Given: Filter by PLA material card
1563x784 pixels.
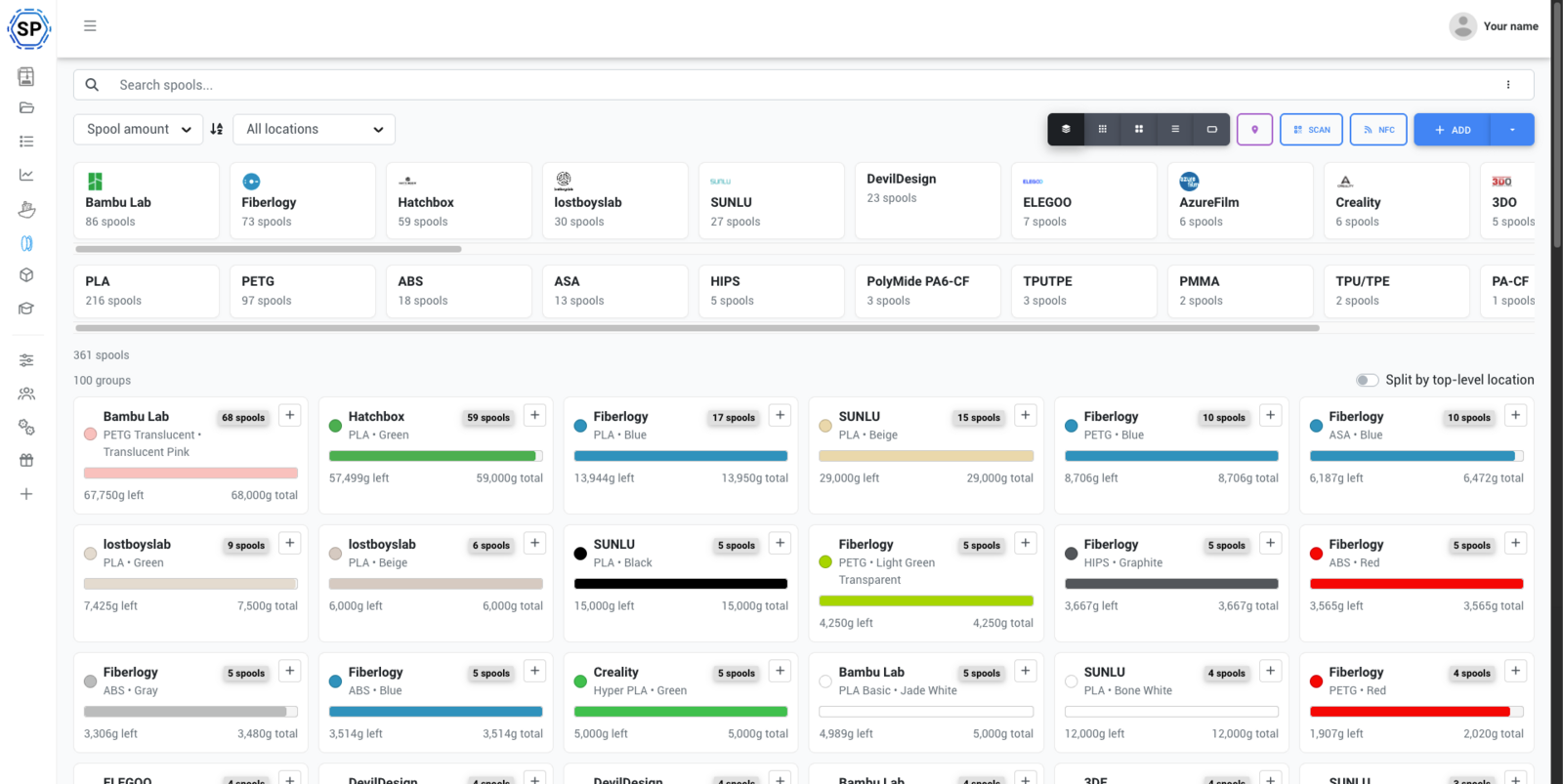Looking at the screenshot, I should pyautogui.click(x=147, y=291).
